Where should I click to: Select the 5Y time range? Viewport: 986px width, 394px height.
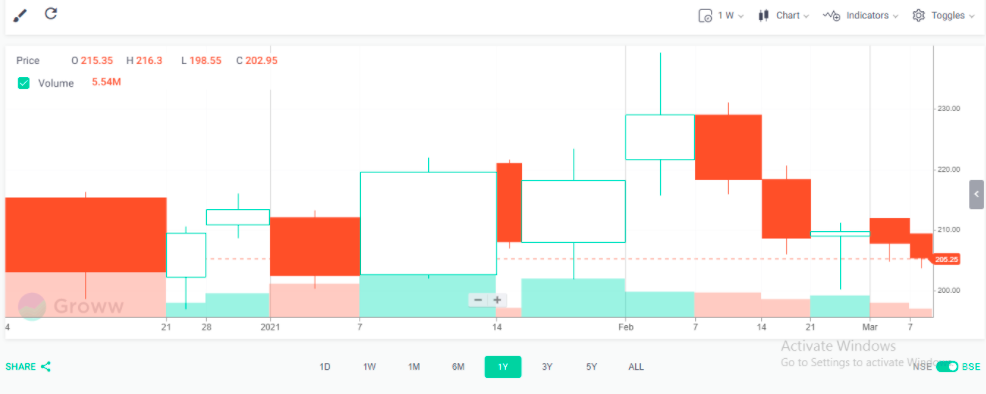click(591, 367)
